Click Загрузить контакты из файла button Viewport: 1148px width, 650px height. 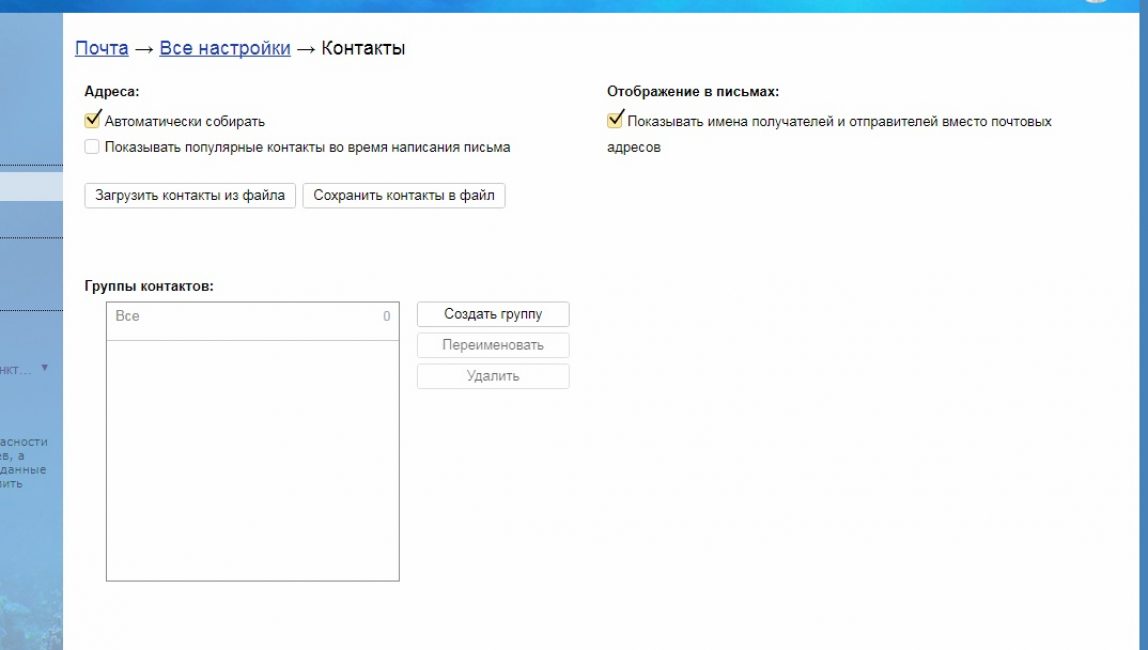(x=190, y=195)
